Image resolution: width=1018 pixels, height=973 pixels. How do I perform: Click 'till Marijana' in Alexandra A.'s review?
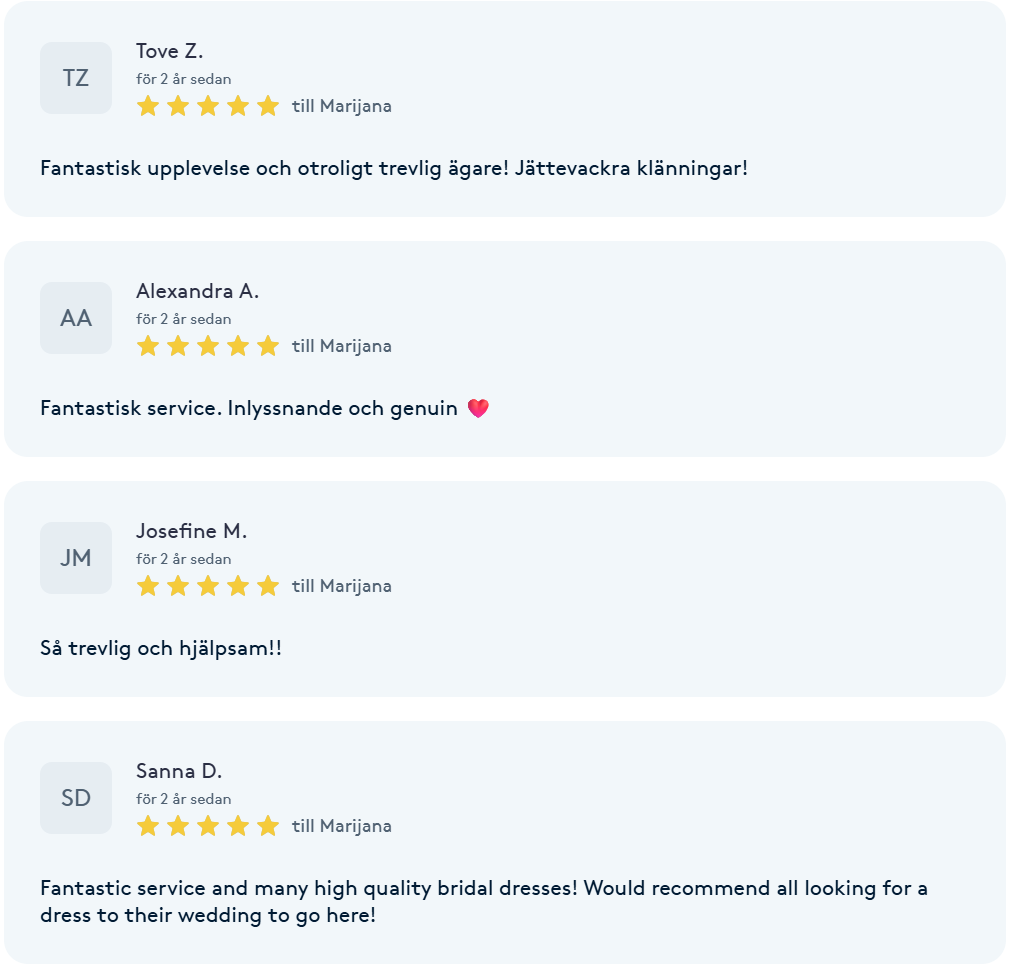point(341,347)
